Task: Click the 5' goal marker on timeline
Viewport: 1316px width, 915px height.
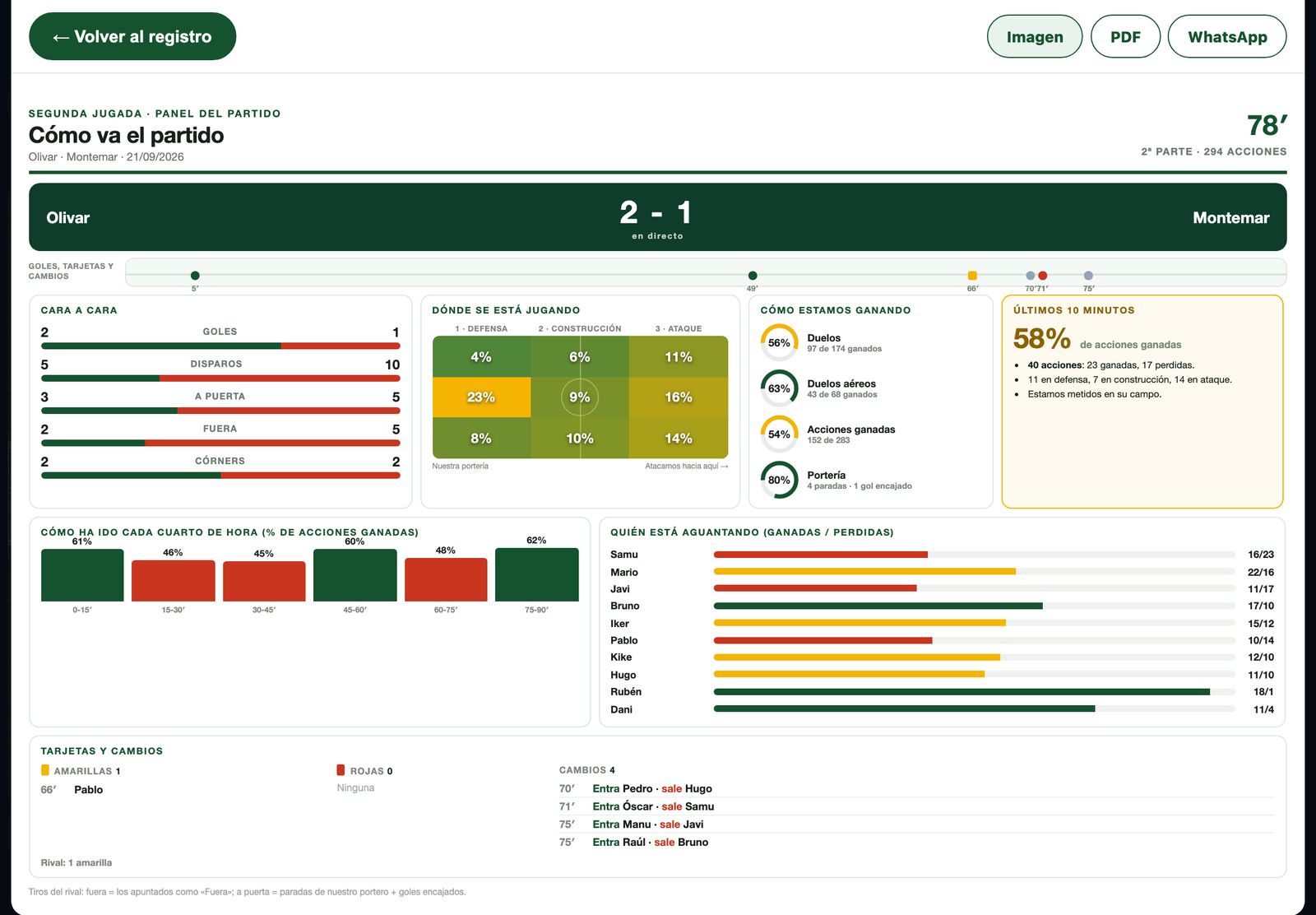Action: (195, 276)
